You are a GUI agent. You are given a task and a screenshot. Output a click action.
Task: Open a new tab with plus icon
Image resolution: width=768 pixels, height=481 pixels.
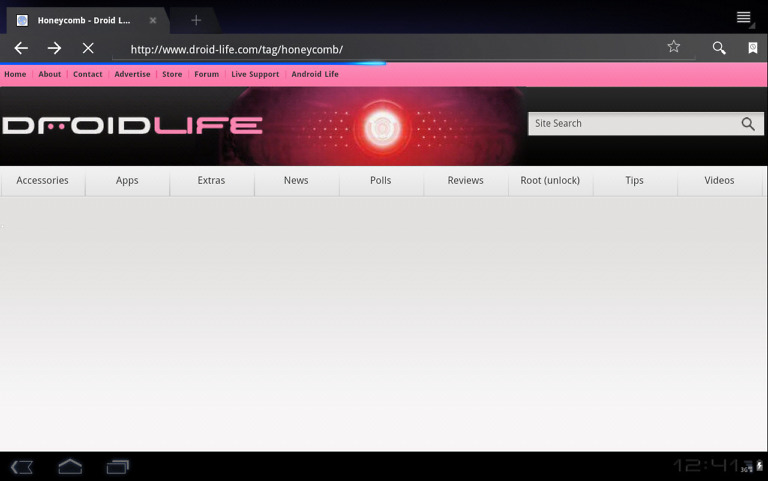pos(196,20)
